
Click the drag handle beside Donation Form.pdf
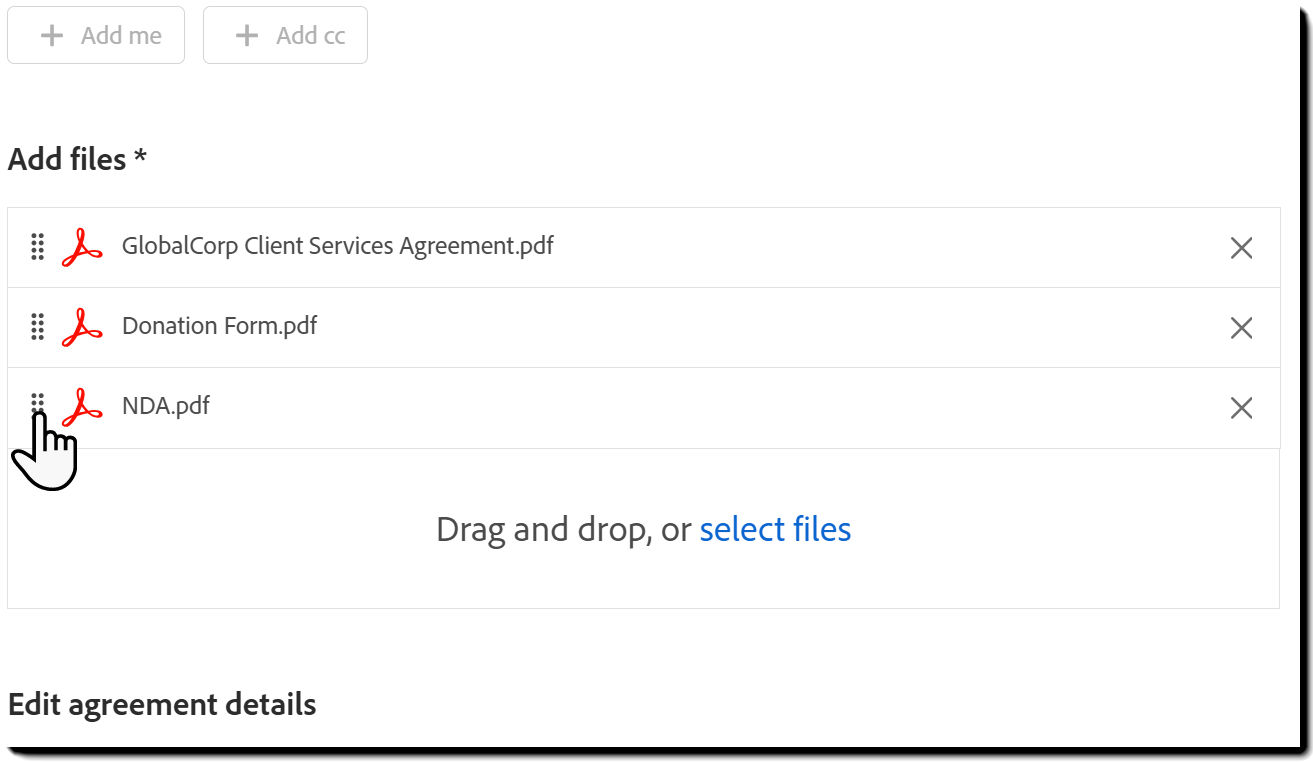pos(38,327)
